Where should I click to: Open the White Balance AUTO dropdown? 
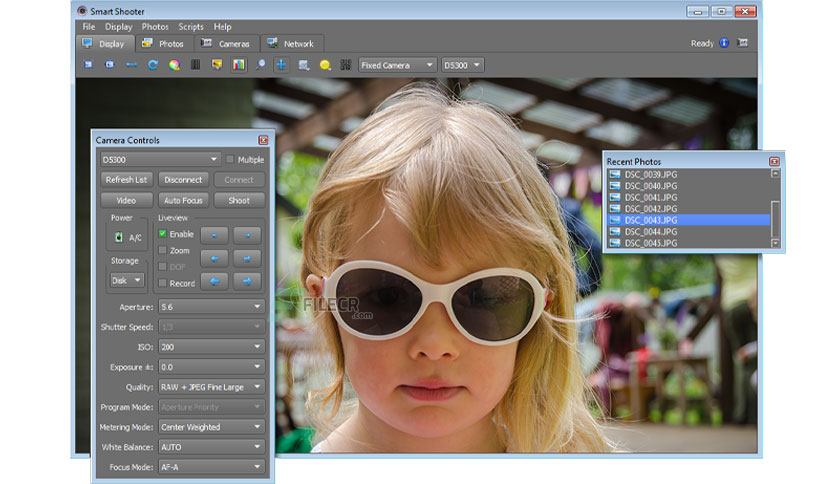tap(212, 447)
